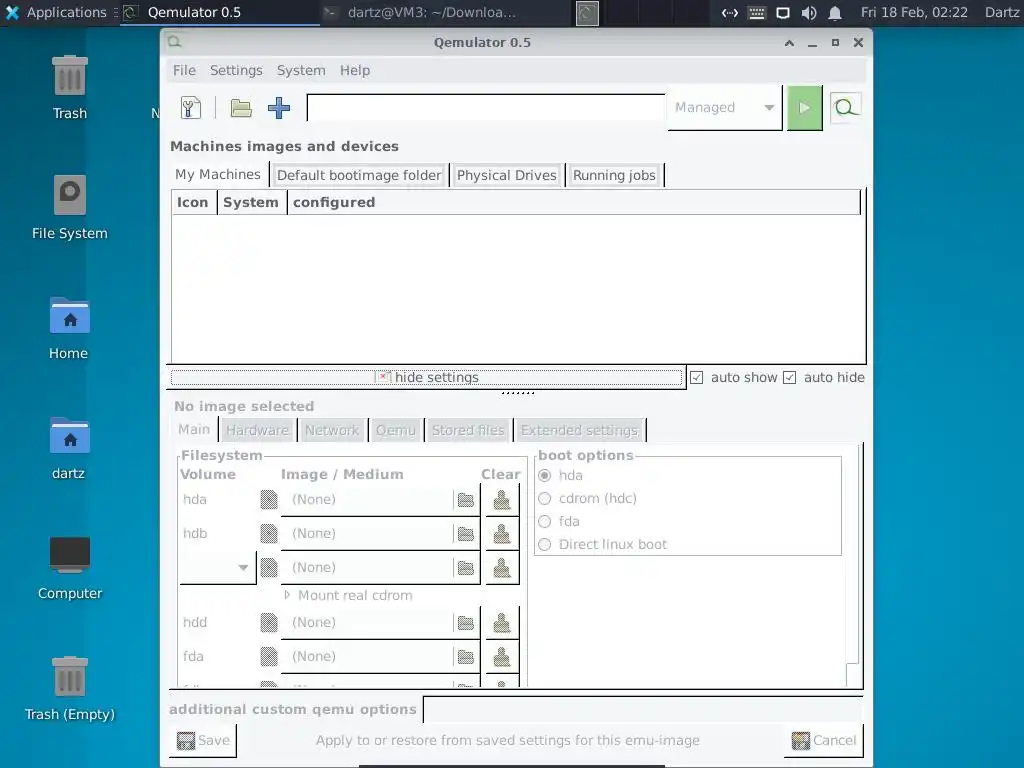
Task: Click notification bell in top panel
Action: pyautogui.click(x=835, y=13)
